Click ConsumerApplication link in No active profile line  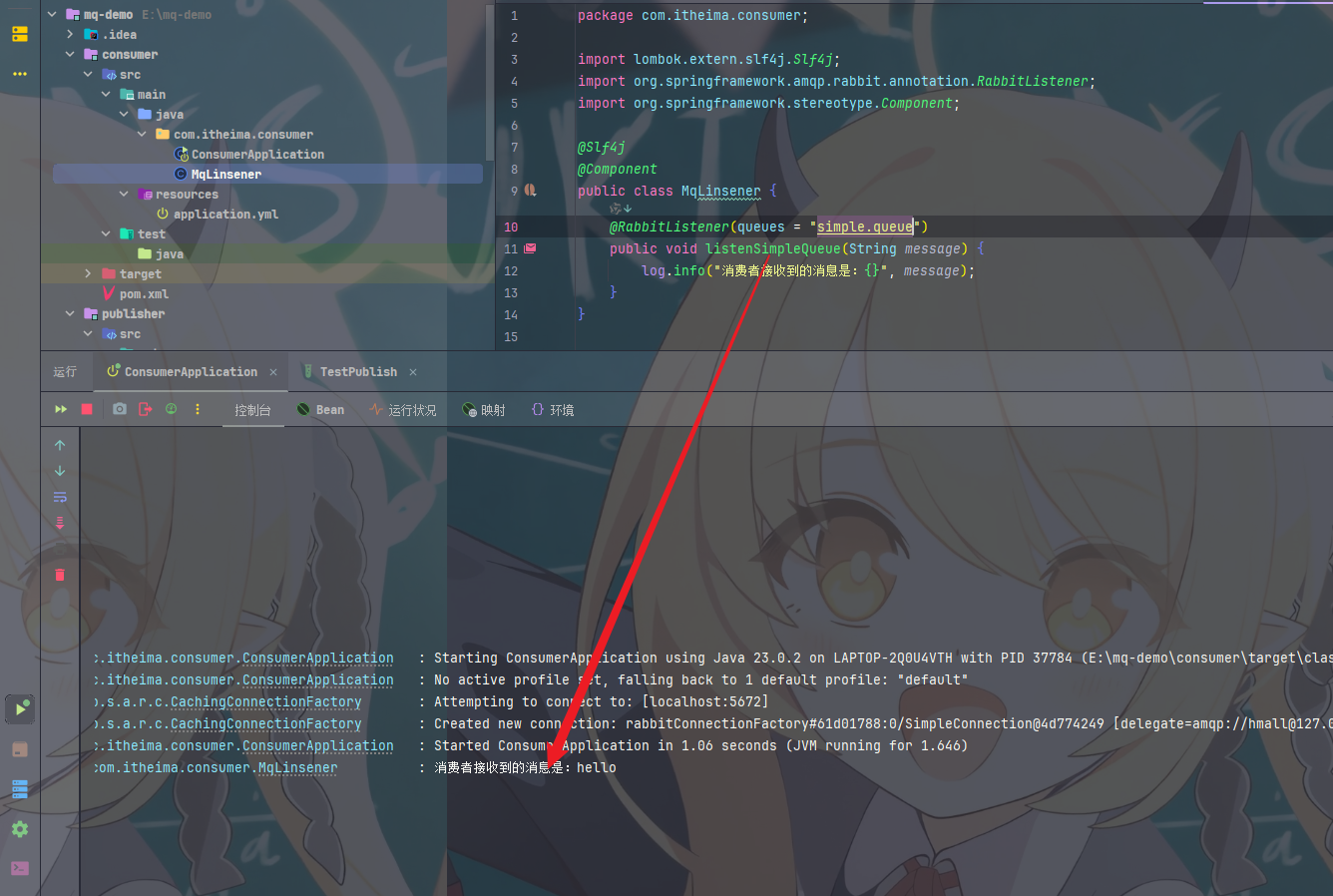[317, 680]
